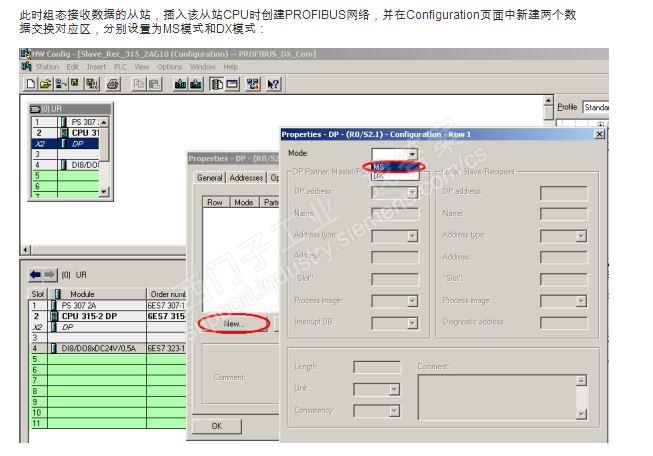
Task: Select 'DI8/DO8xDC24V/0.5A' row in Slot table
Action: 107,348
